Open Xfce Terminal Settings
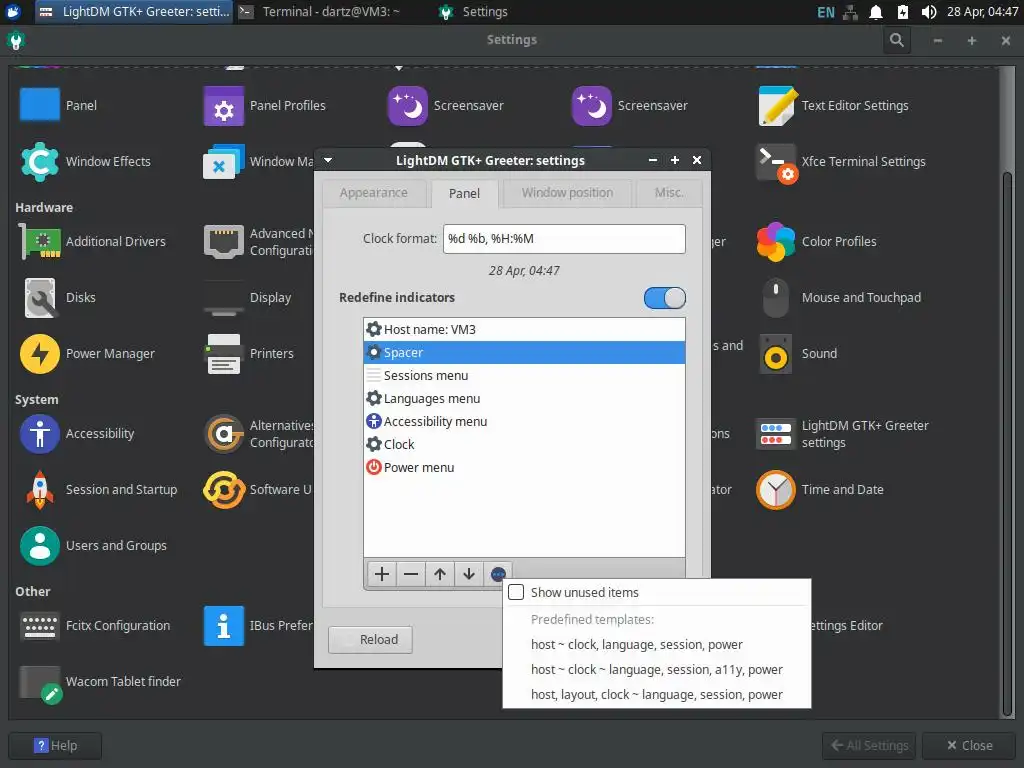This screenshot has height=768, width=1024. tap(776, 161)
